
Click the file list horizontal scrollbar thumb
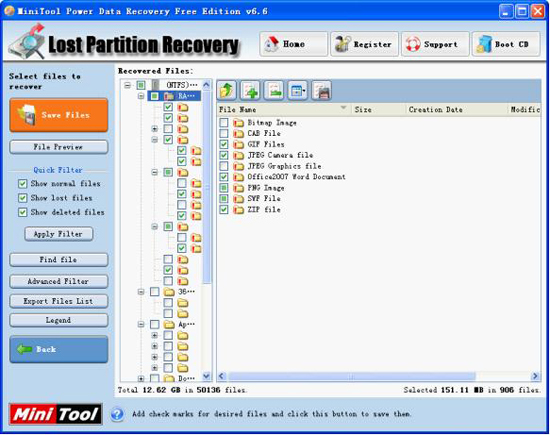pyautogui.click(x=351, y=376)
